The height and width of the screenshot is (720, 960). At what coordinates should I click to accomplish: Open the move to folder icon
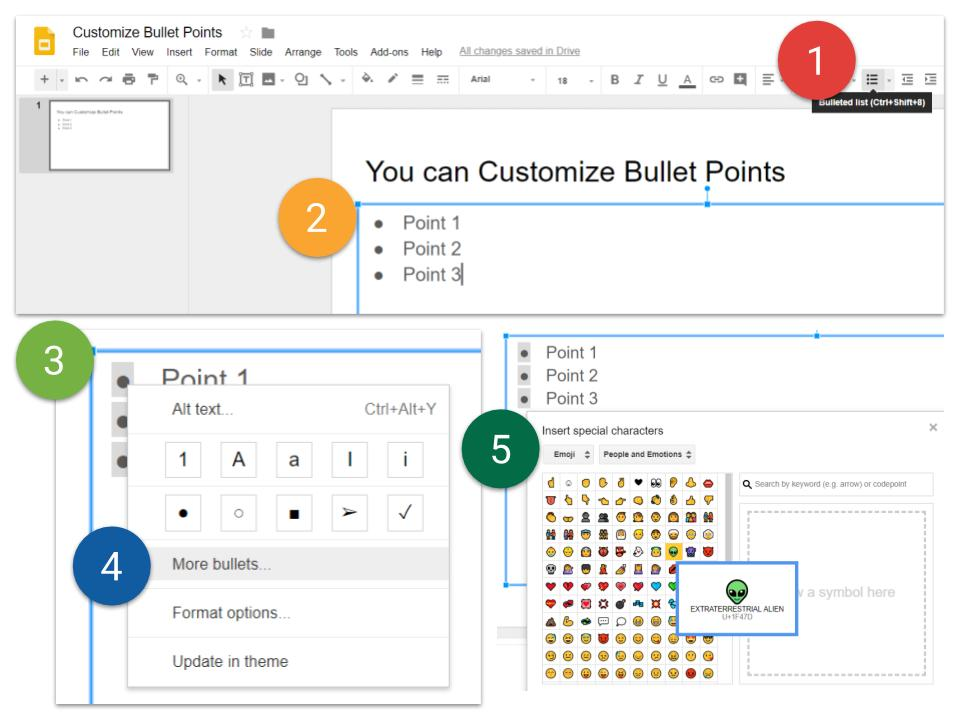point(268,32)
